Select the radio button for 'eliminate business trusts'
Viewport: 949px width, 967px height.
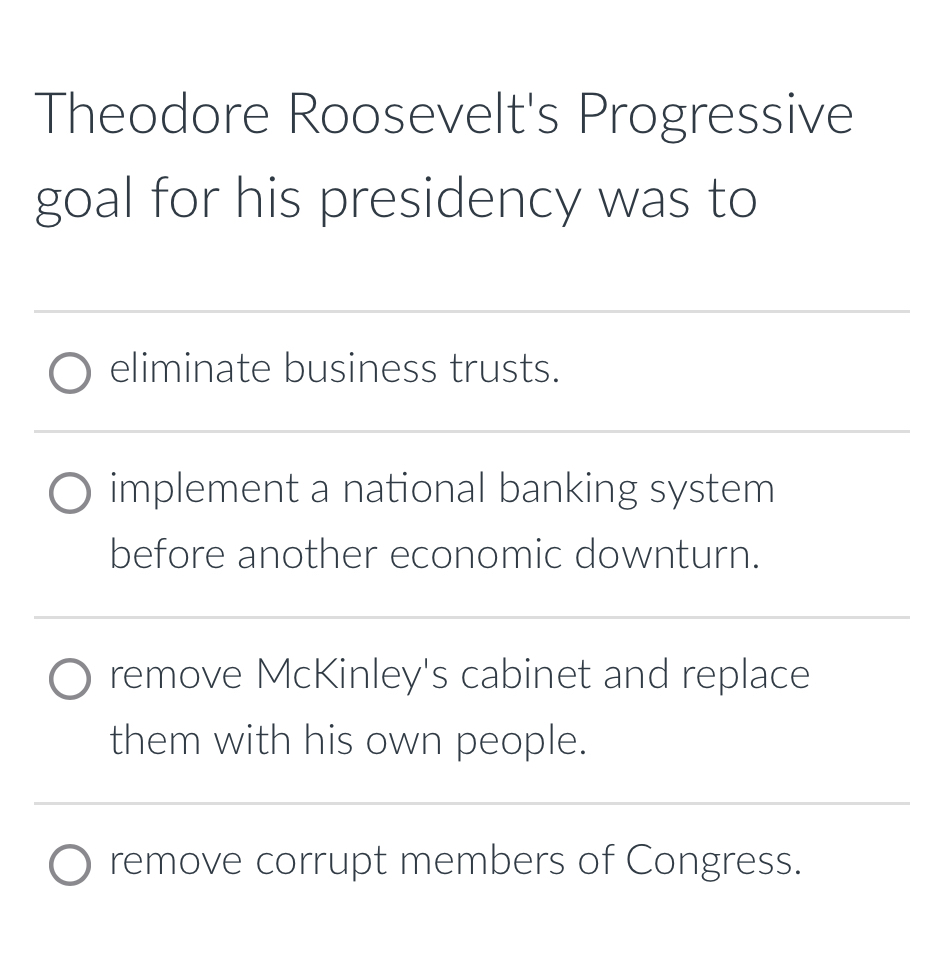click(70, 373)
